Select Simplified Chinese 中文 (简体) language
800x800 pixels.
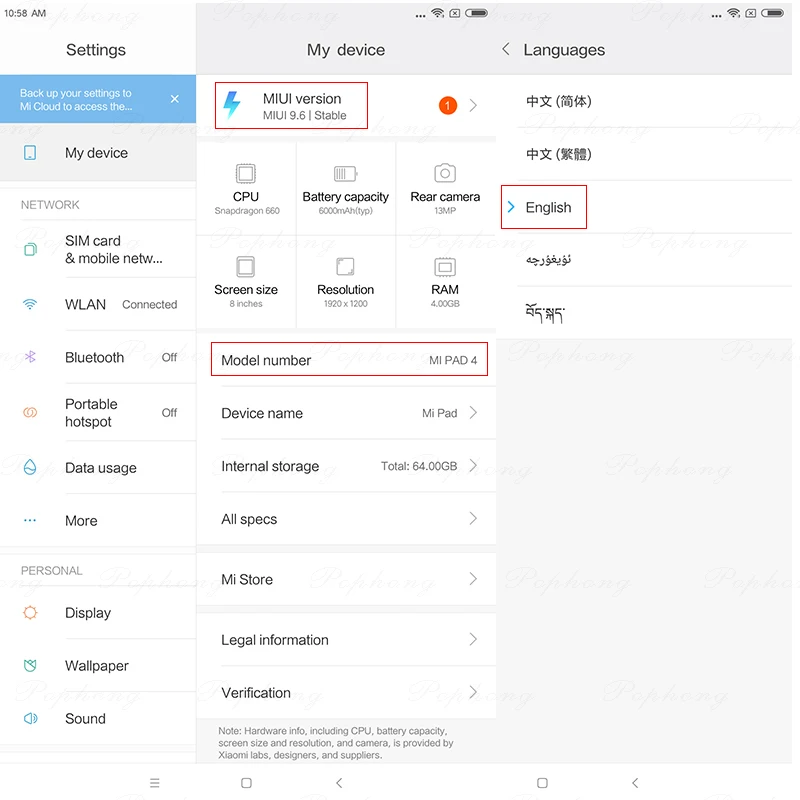(644, 102)
